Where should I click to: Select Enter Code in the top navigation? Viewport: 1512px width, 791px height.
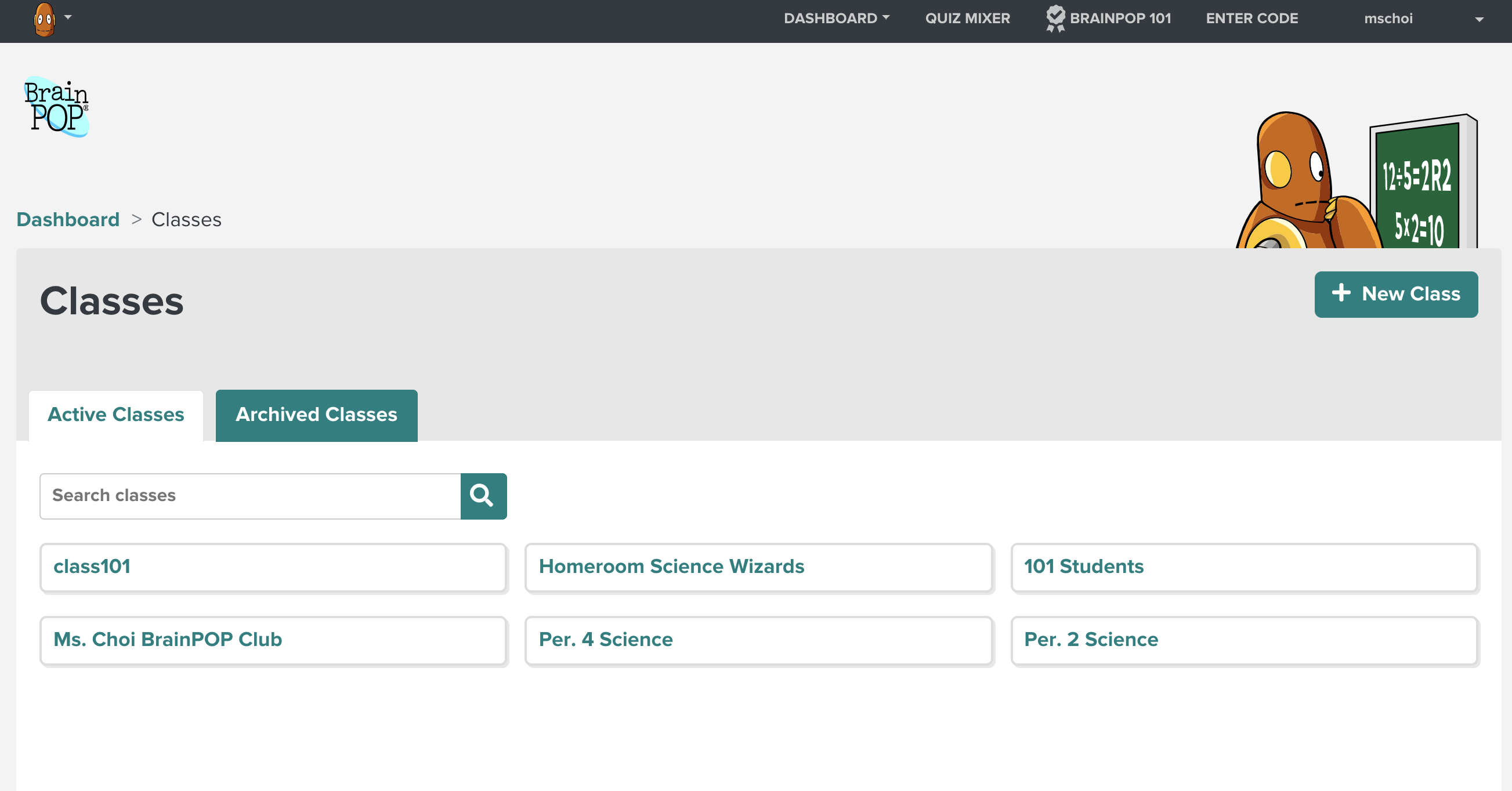[x=1251, y=18]
